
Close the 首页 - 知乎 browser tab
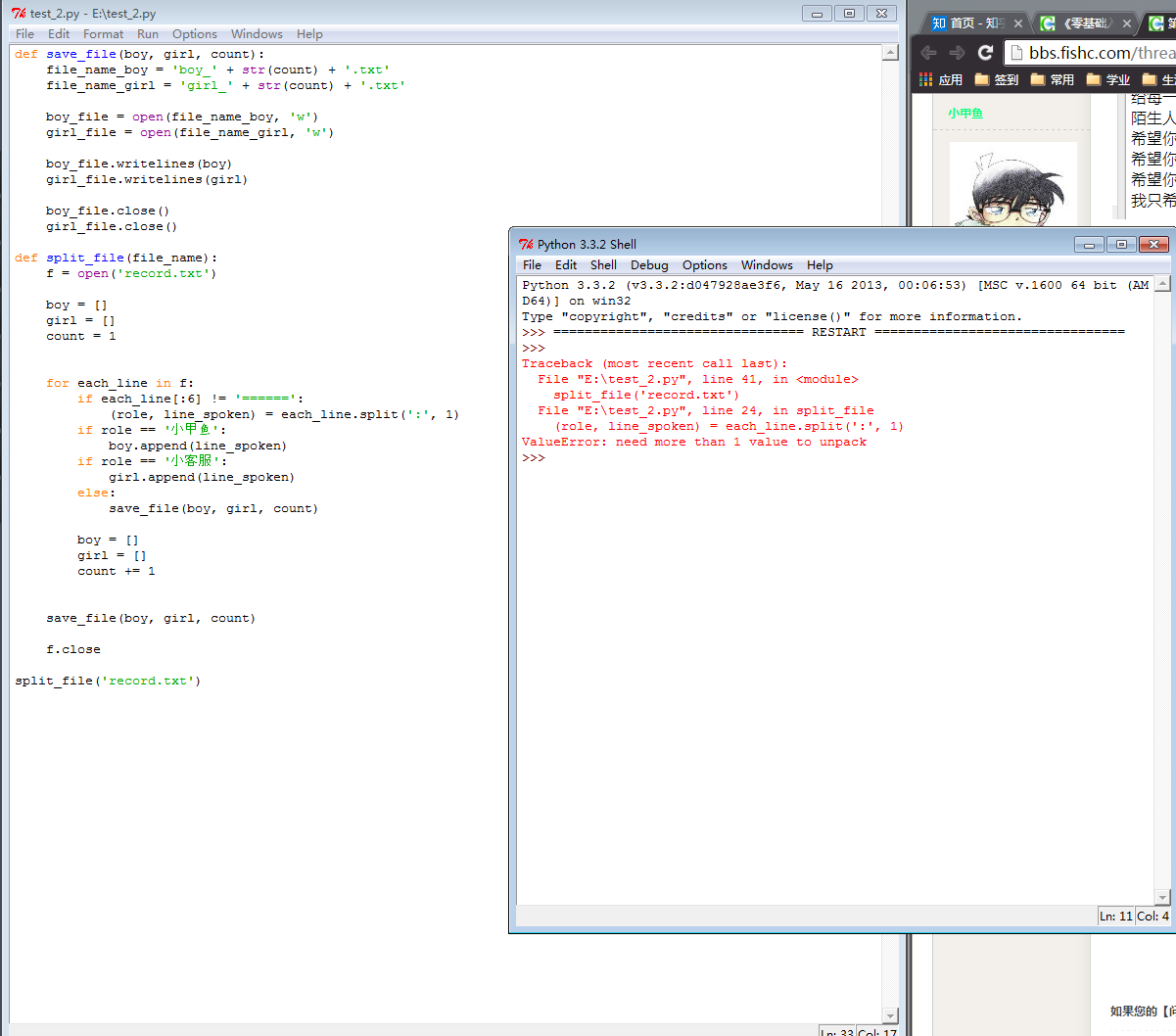point(1018,23)
